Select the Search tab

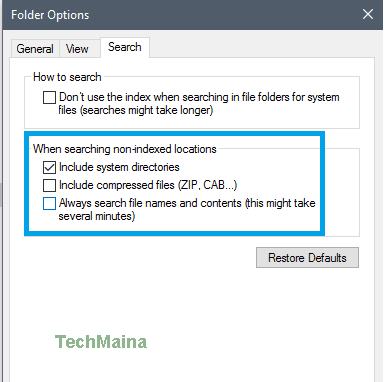point(125,47)
